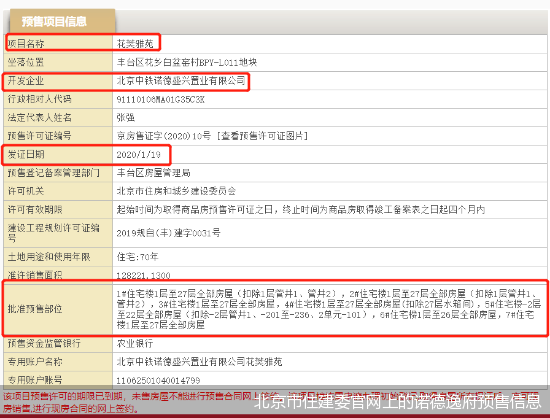Click the 项目名称 label cell
This screenshot has width=550, height=418.
pos(26,44)
